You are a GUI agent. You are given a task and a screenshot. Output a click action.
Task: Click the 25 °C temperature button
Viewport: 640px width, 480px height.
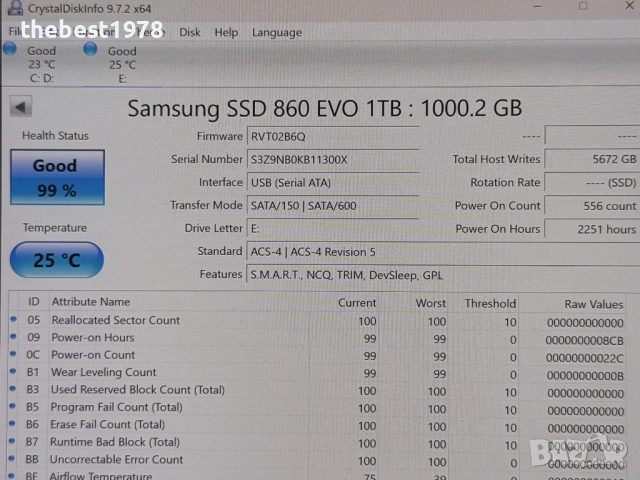click(x=57, y=260)
